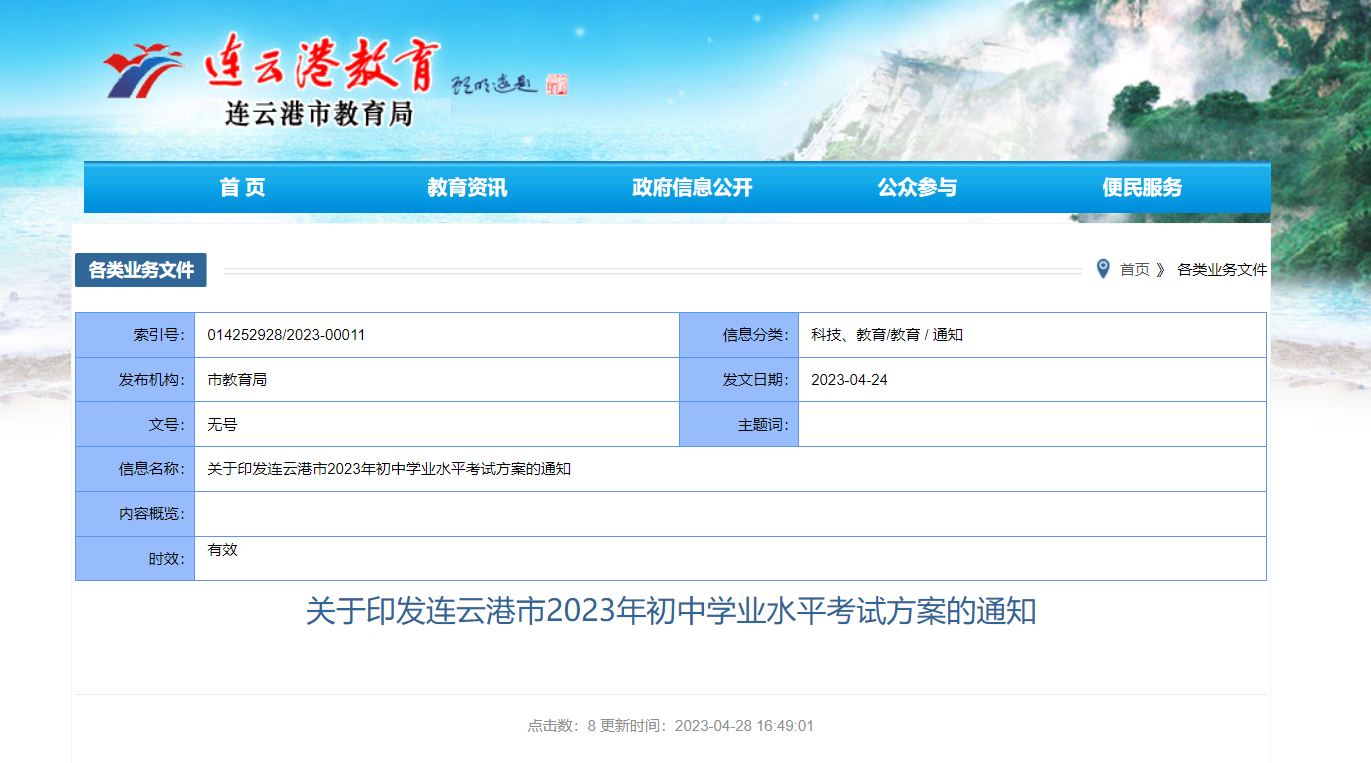The width and height of the screenshot is (1371, 763).
Task: Click the 主题词 label cell
Action: point(739,424)
